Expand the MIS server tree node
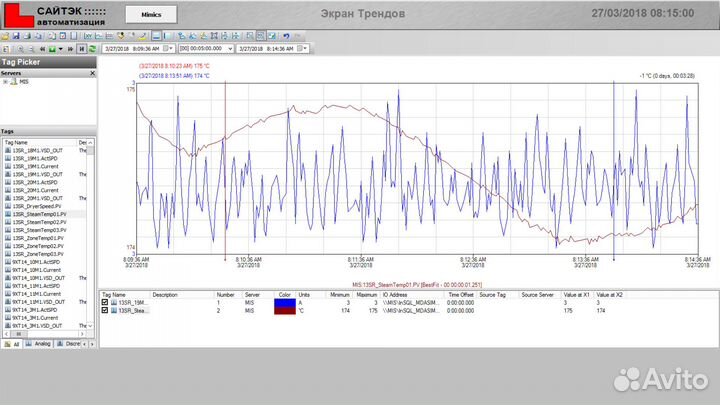The image size is (720, 405). click(5, 82)
